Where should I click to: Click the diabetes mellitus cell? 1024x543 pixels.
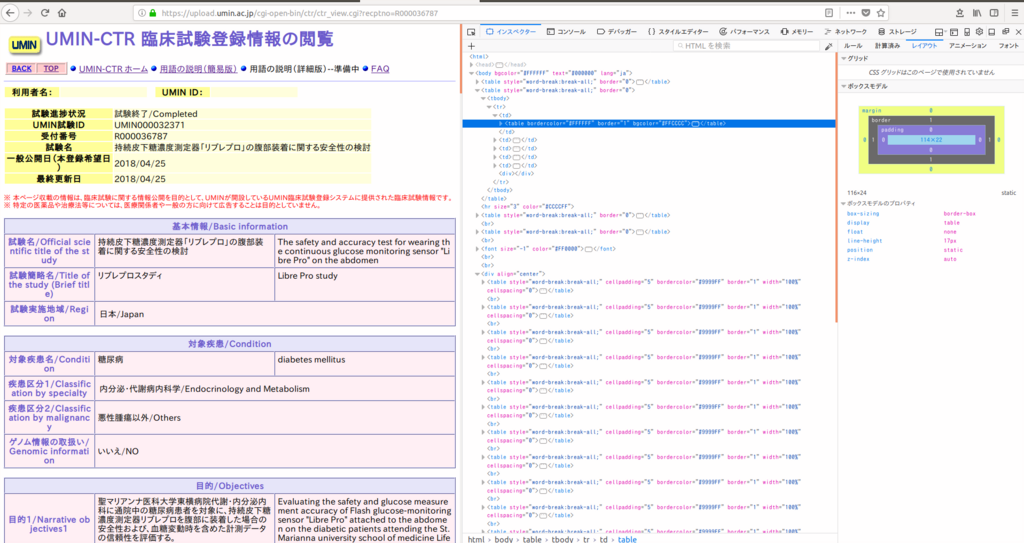[x=365, y=364]
